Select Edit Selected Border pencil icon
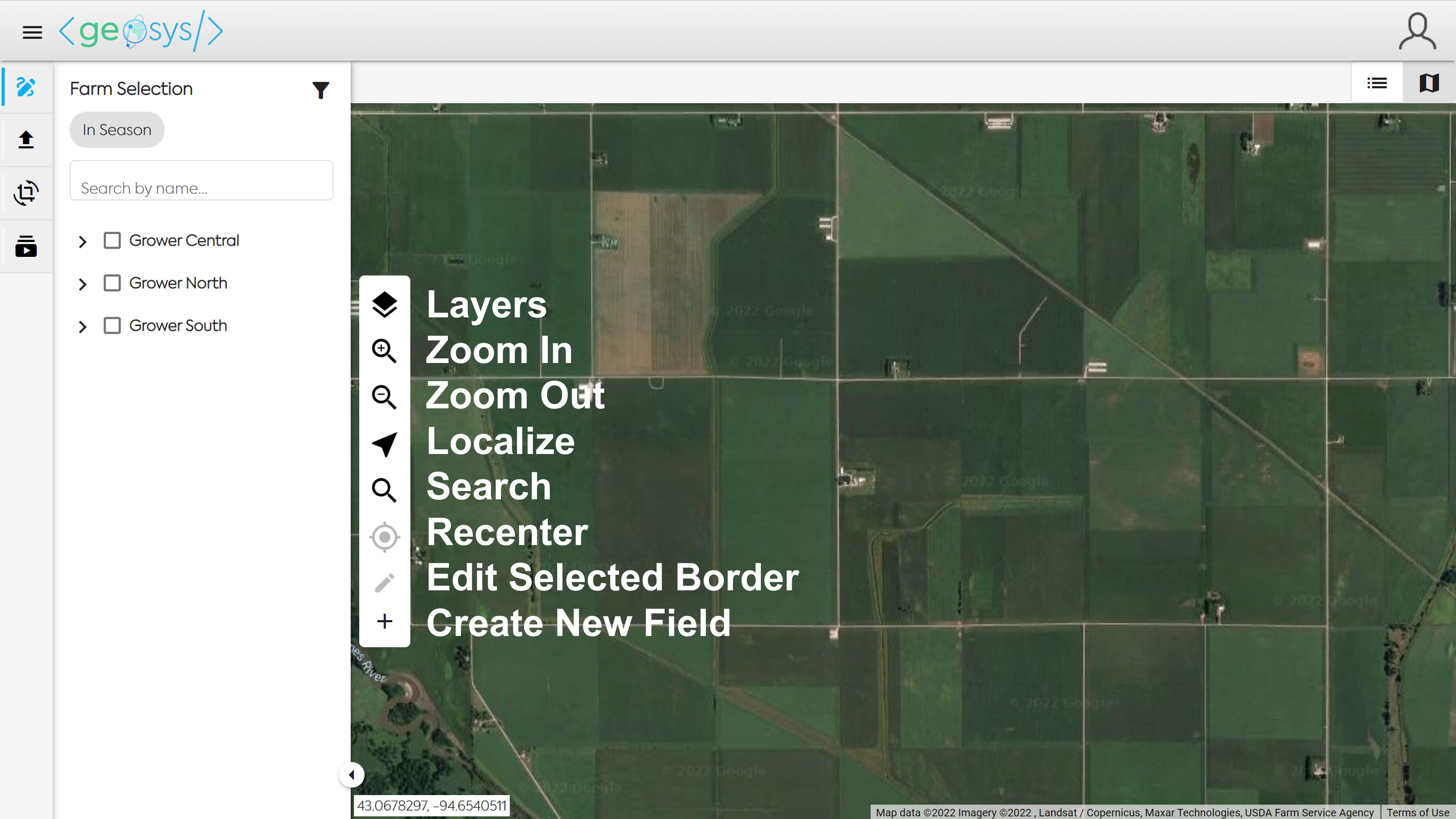 (x=385, y=582)
